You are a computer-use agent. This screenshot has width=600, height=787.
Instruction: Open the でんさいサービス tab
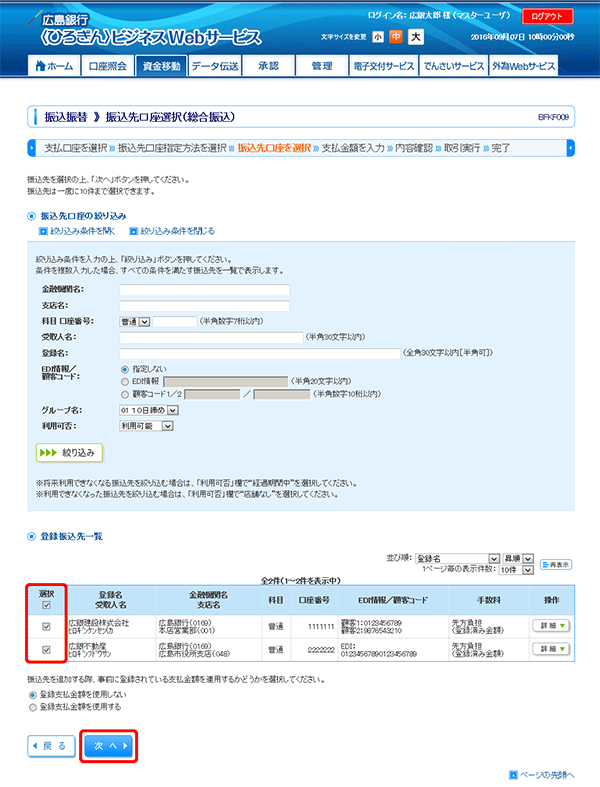453,66
